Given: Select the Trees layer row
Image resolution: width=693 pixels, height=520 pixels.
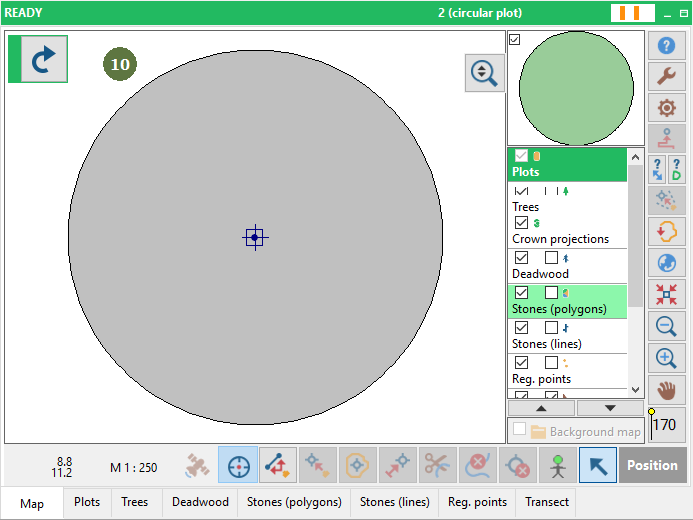Looking at the screenshot, I should [x=567, y=198].
